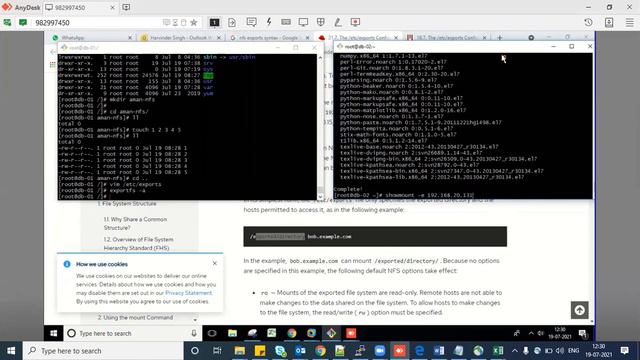Open Skype on local taskbar
640x360 pixels.
280,351
